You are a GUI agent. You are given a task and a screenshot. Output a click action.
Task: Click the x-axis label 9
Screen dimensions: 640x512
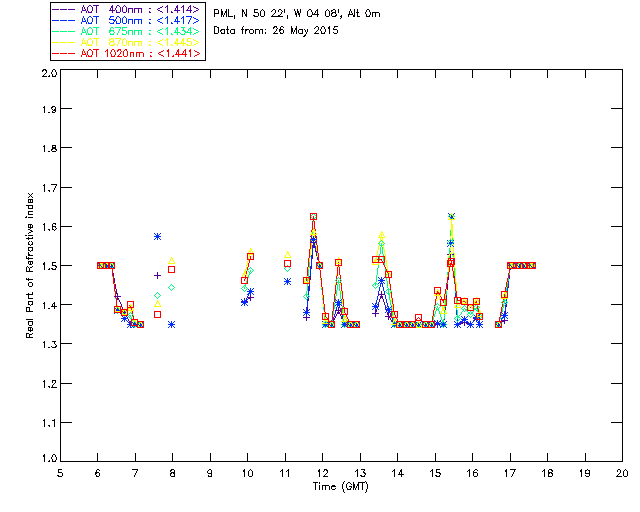pos(210,473)
